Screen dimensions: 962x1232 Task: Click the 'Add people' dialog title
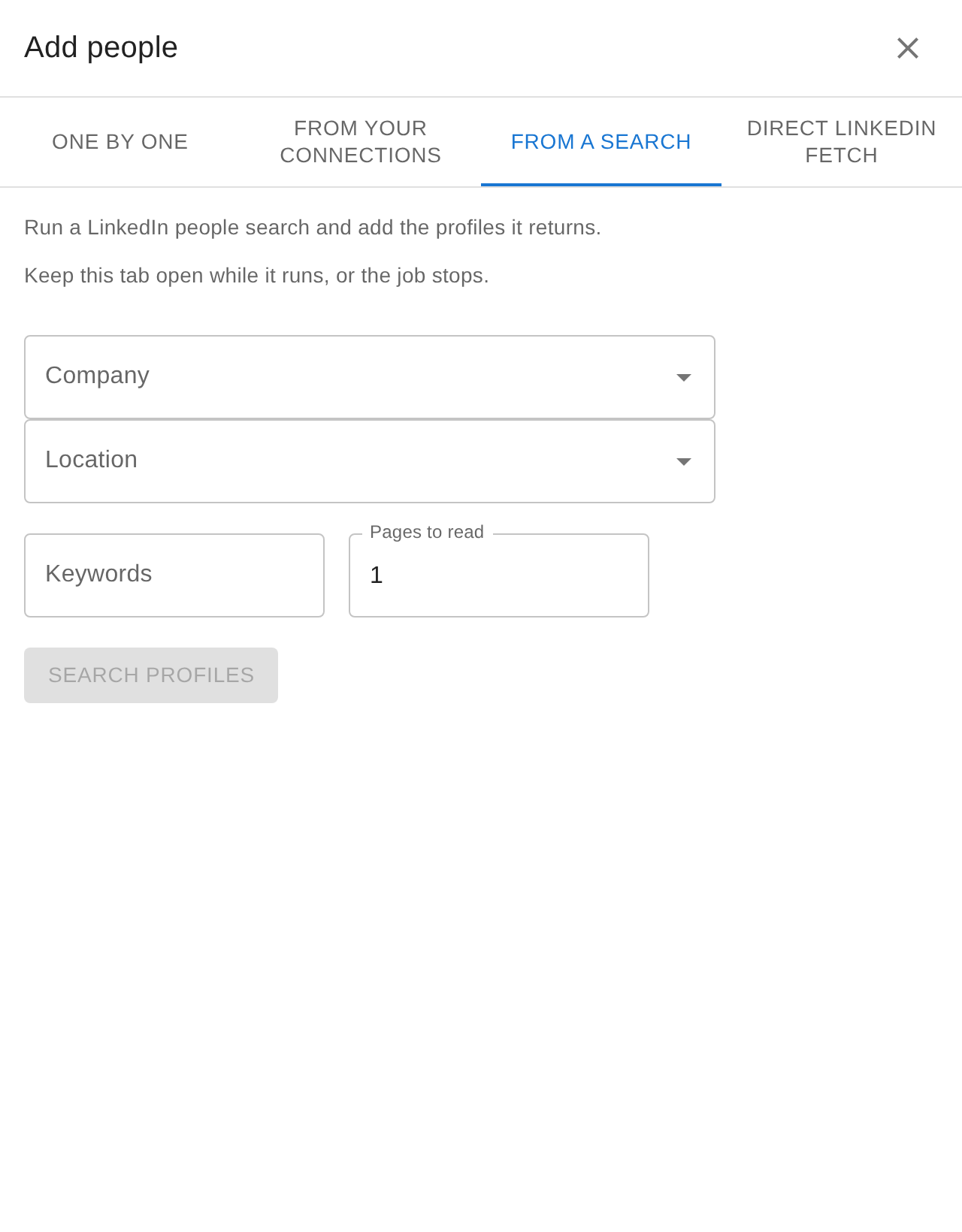pos(101,47)
